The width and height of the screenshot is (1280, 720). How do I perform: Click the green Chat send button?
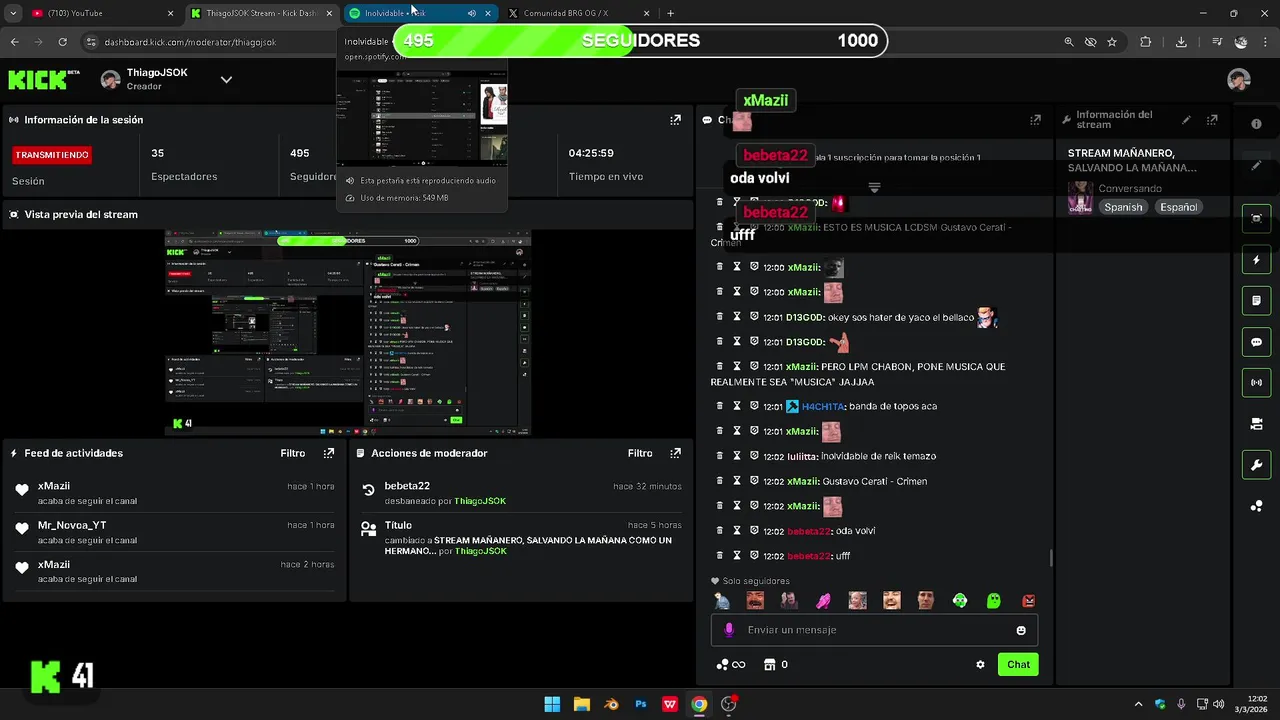tap(1018, 664)
